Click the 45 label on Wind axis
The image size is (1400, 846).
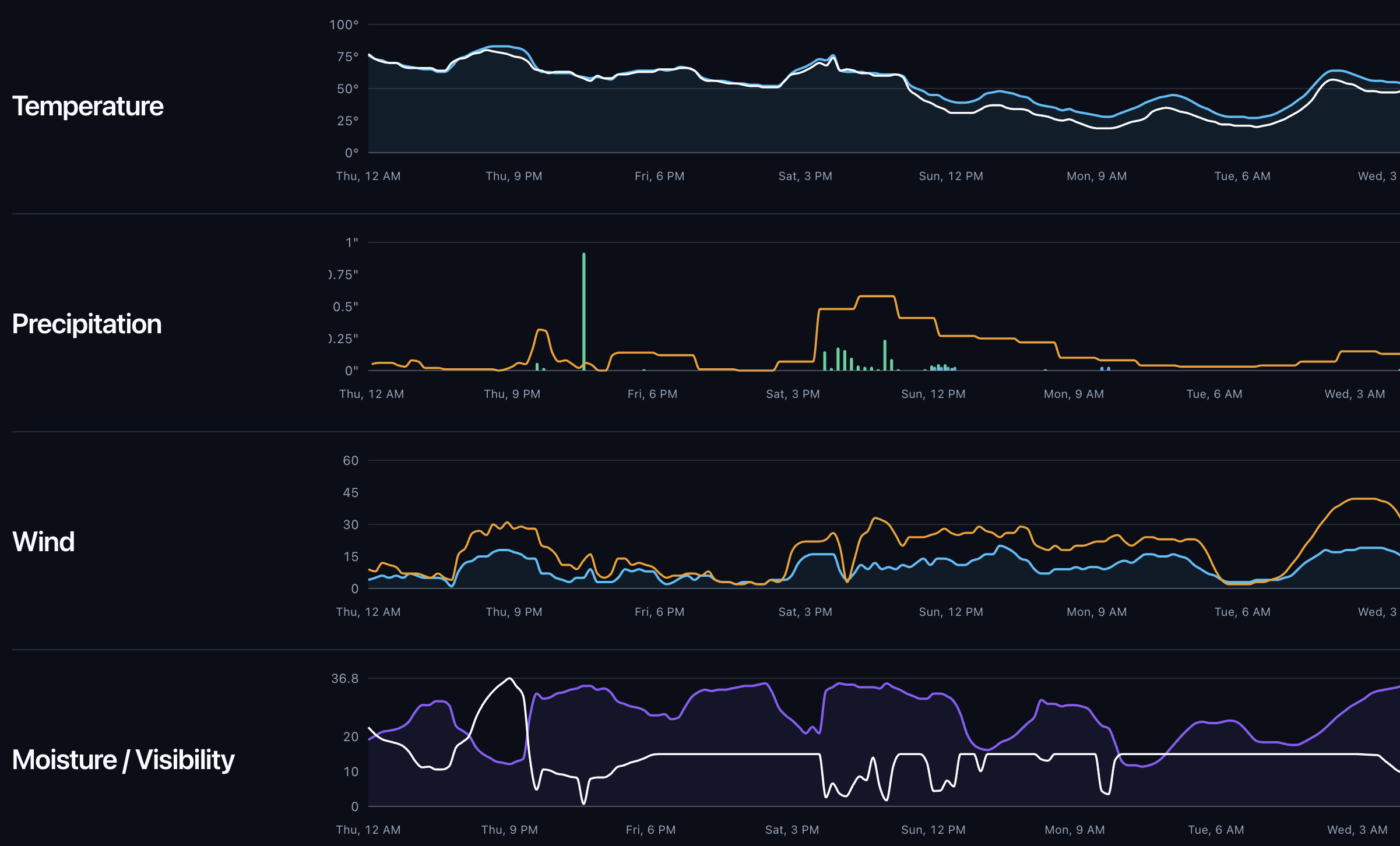pos(351,492)
